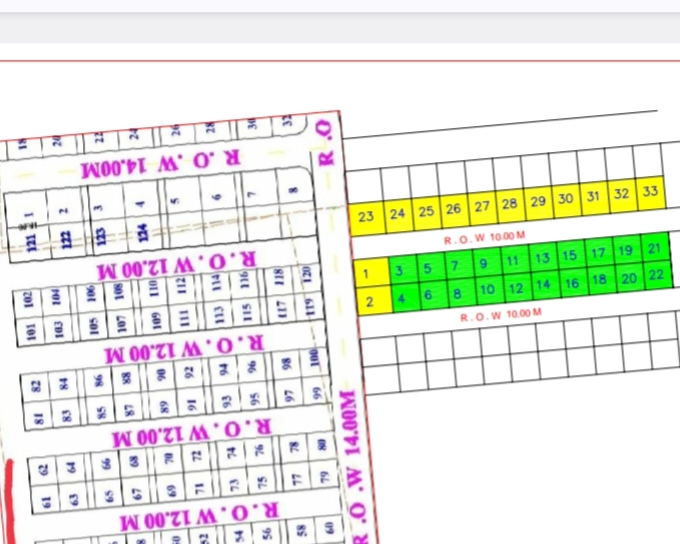
Task: Click plot 61 on the layout
Action: [45, 500]
